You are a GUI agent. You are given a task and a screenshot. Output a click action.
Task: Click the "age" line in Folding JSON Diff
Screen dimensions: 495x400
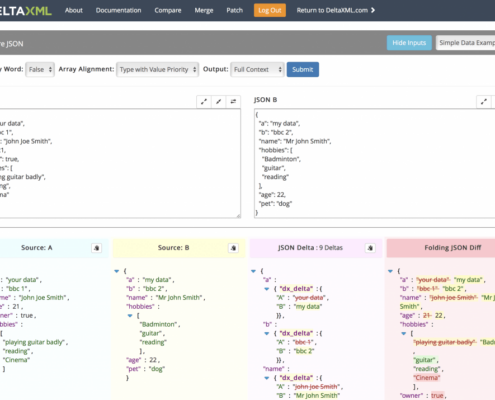tap(422, 315)
